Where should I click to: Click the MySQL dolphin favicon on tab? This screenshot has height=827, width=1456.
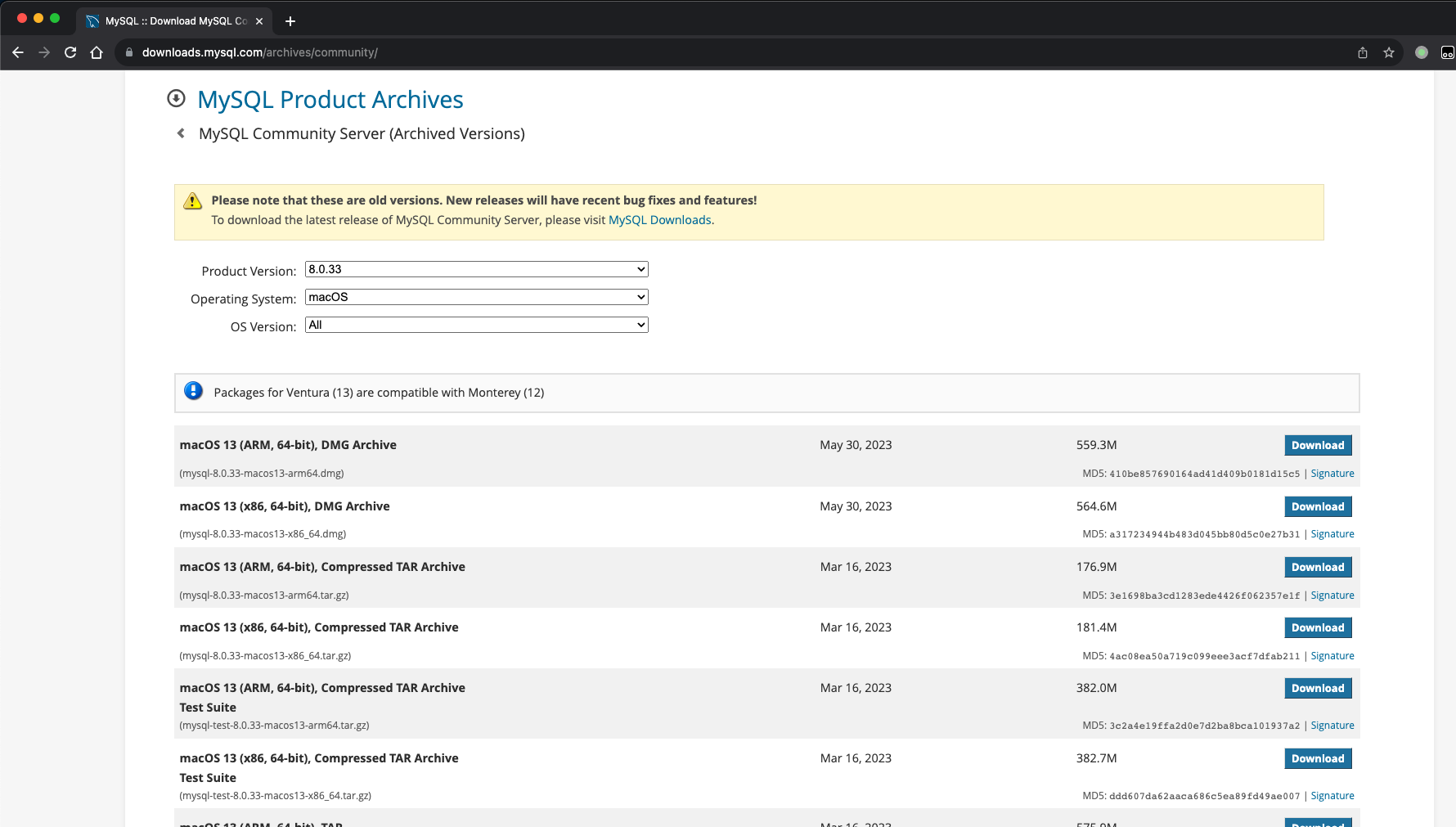[92, 21]
